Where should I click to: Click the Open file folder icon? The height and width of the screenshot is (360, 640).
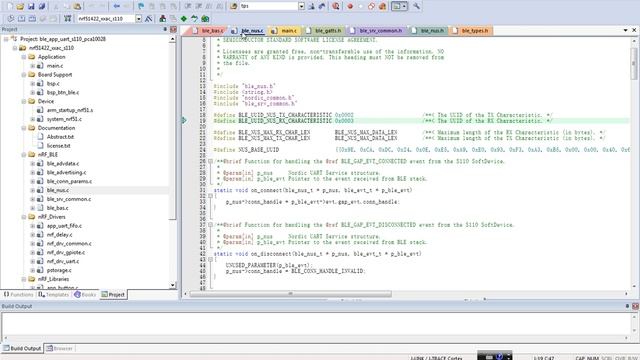[20, 6]
